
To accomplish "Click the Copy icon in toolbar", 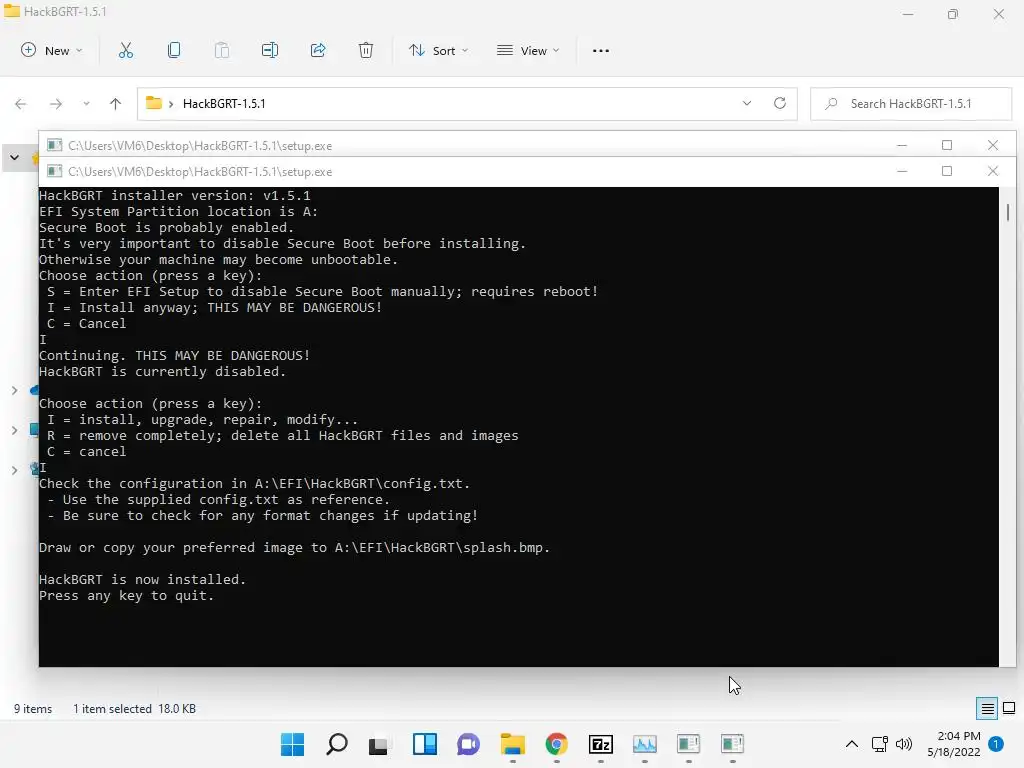I will click(174, 50).
